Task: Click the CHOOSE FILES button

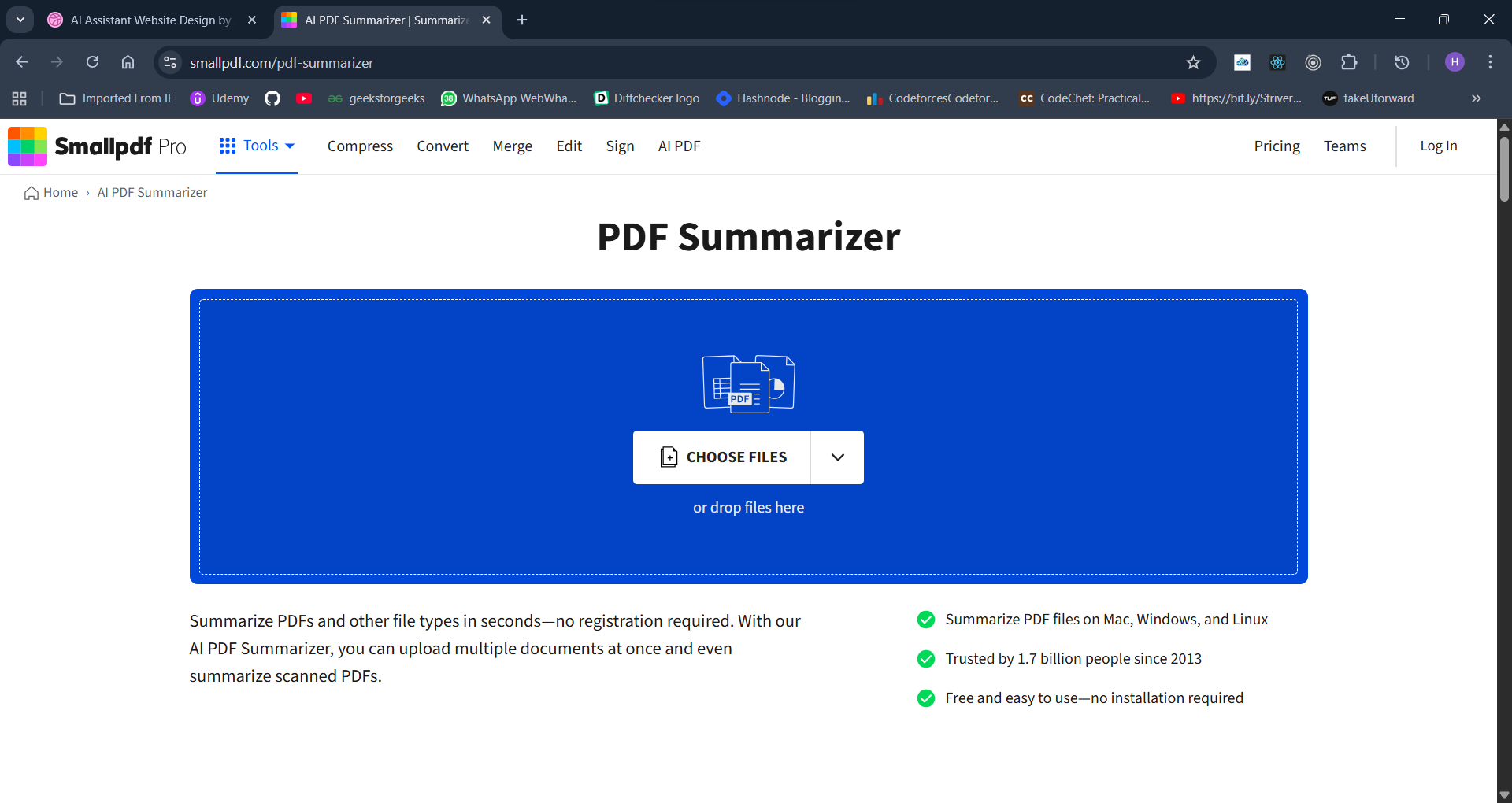Action: point(722,457)
